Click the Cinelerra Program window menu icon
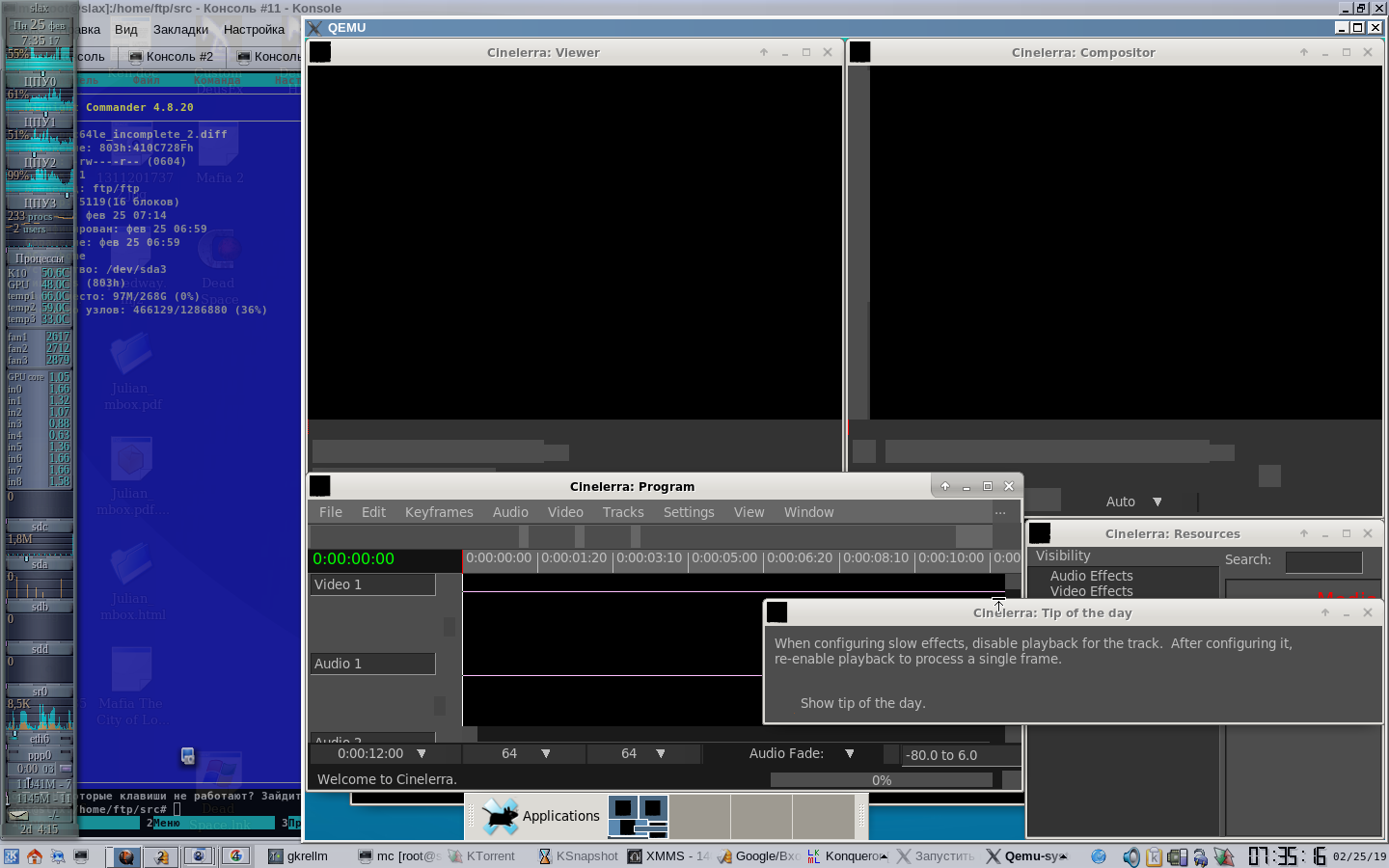The image size is (1389, 868). click(320, 486)
